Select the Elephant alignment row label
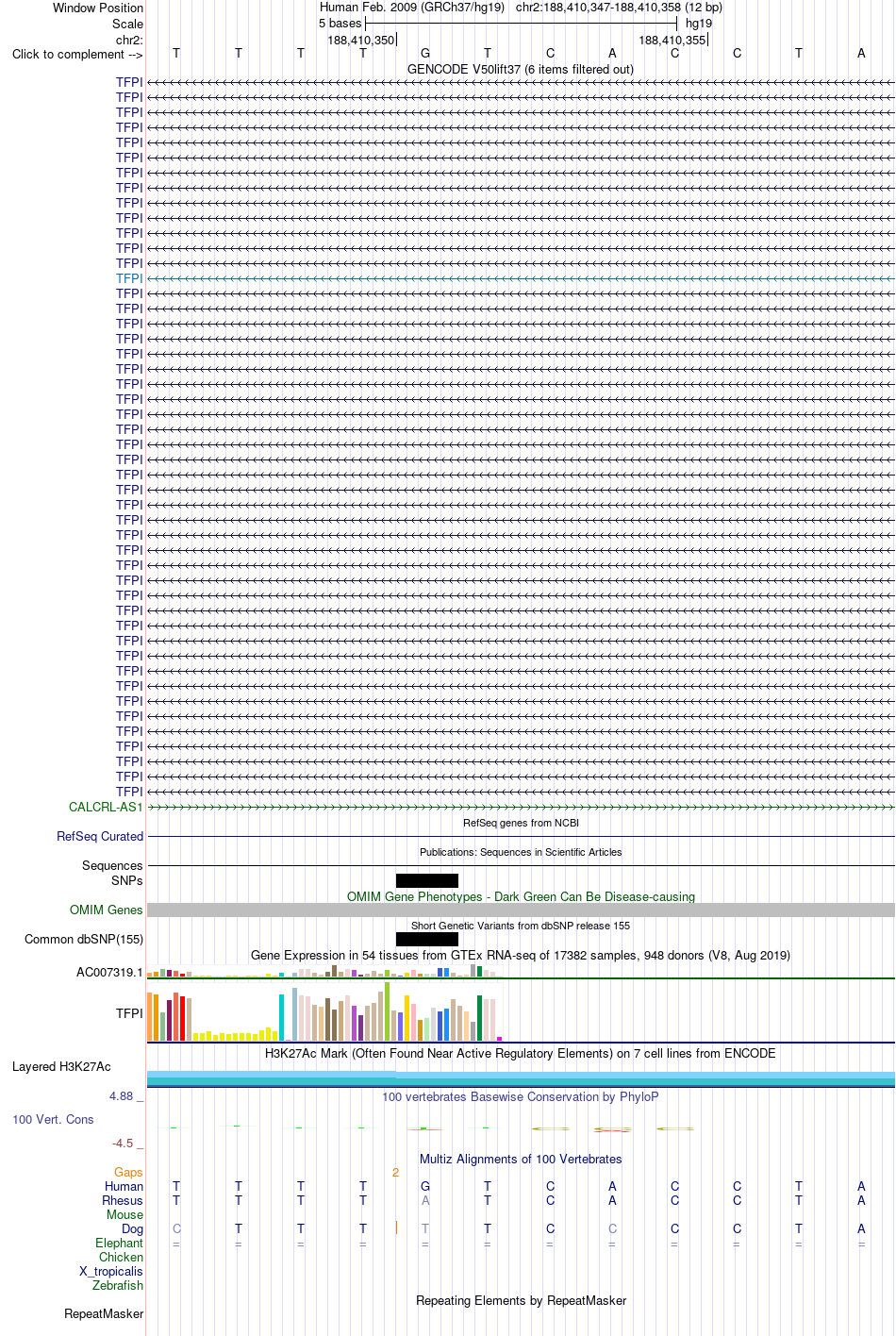 click(119, 1243)
